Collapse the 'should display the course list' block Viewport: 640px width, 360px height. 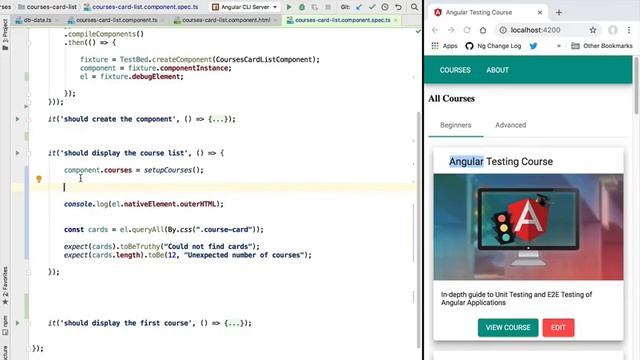click(29, 153)
